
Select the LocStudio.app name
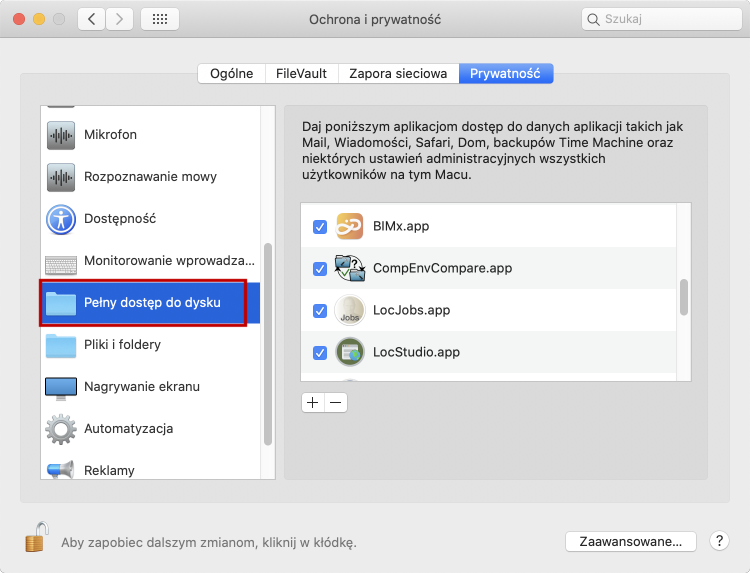click(416, 353)
